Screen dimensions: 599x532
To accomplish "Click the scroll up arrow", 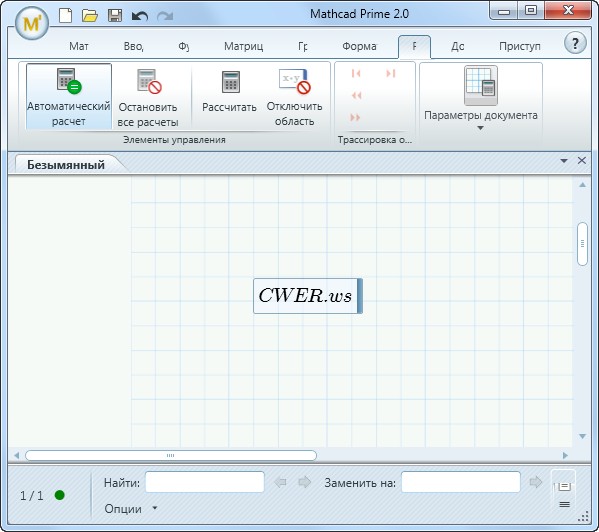I will 582,185.
